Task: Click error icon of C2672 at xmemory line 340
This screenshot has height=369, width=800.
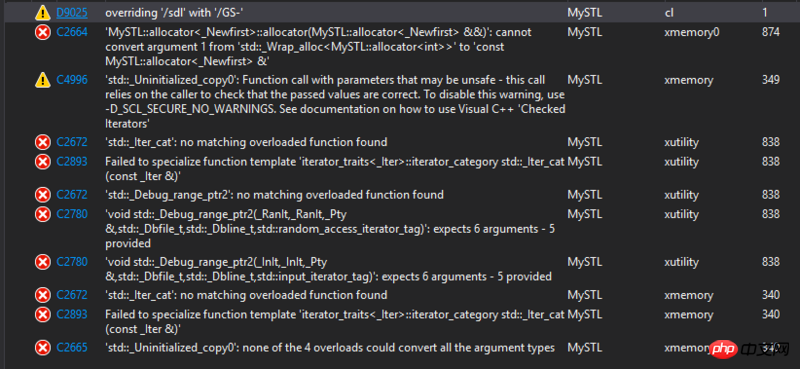Action: tap(42, 295)
